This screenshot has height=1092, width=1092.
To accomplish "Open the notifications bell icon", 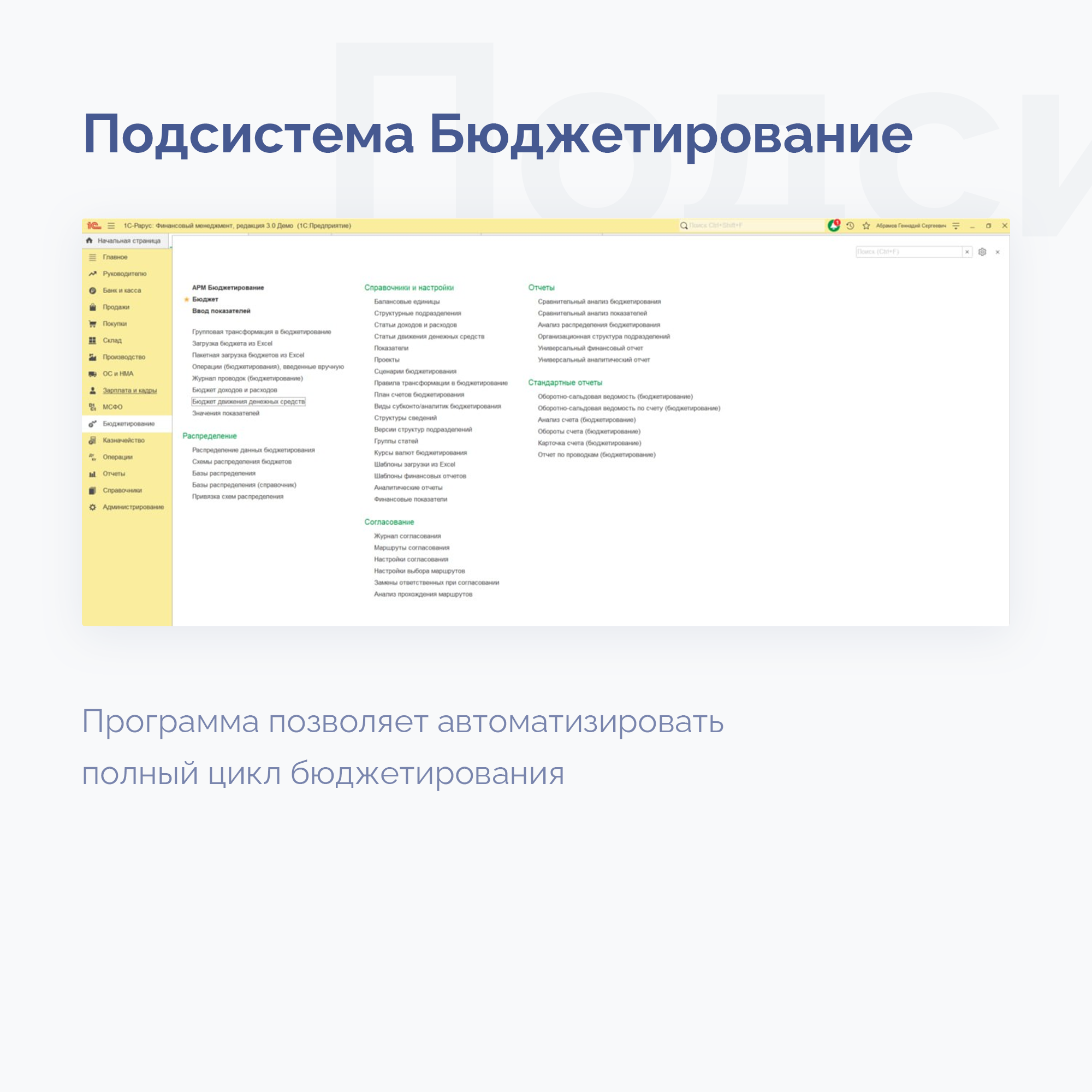I will point(834,225).
